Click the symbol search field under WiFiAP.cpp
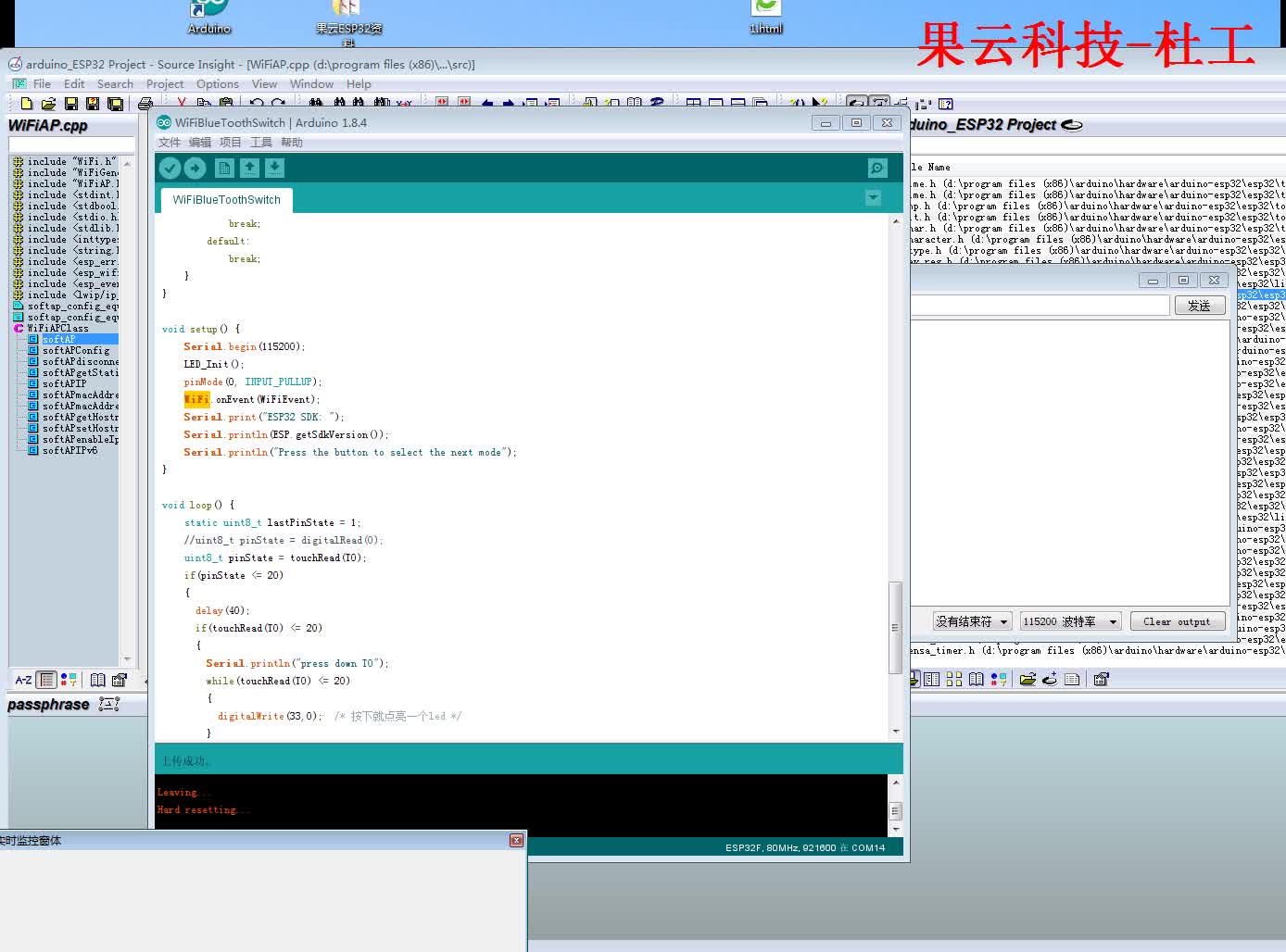This screenshot has height=952, width=1286. coord(71,144)
